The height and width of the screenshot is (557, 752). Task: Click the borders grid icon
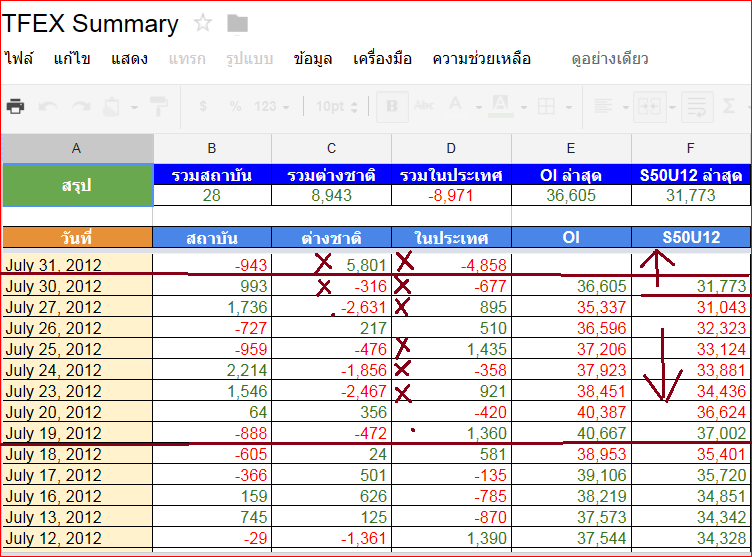click(546, 106)
